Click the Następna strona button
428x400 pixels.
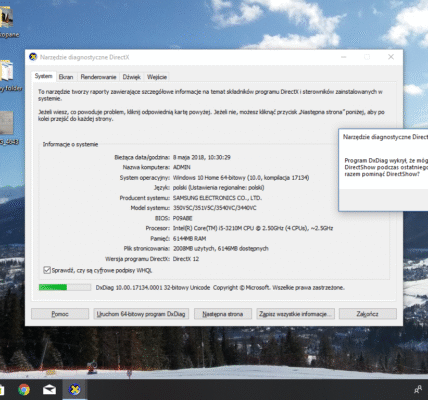(223, 314)
